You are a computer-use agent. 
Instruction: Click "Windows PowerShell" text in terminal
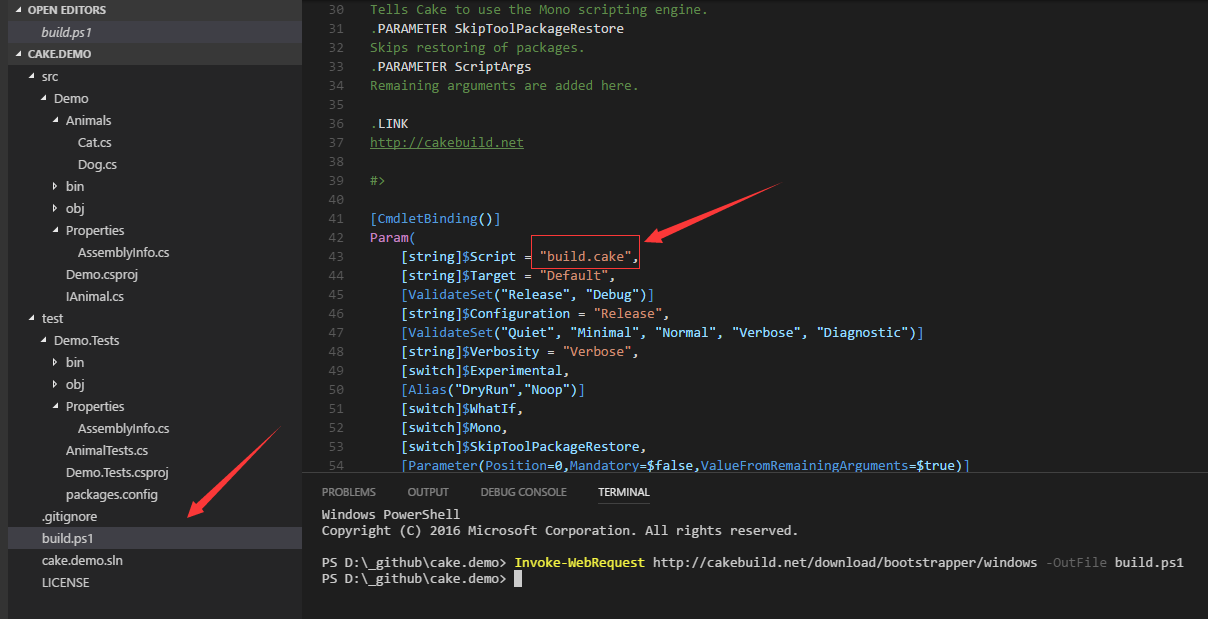click(391, 514)
